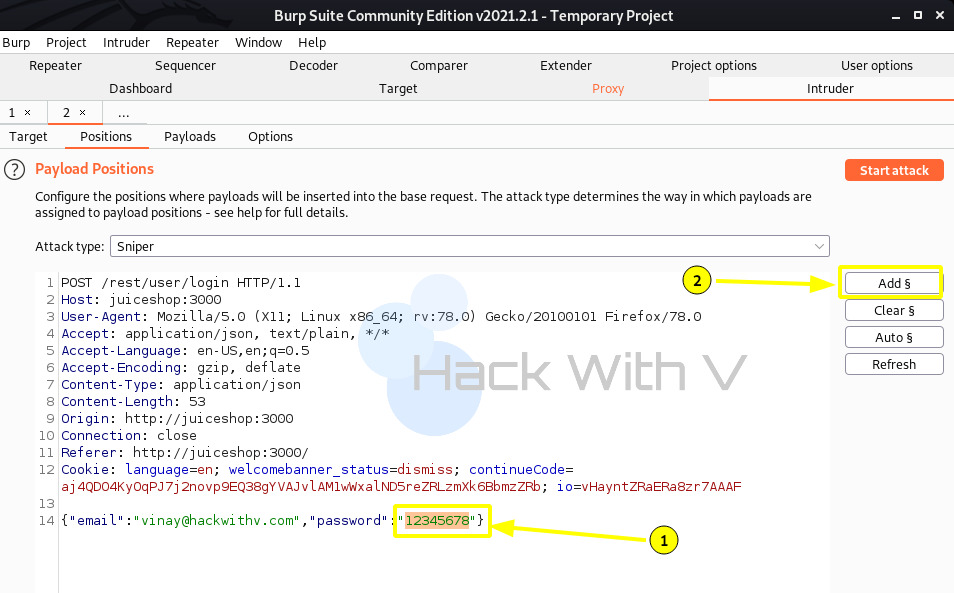Click the Payload Positions heading
The height and width of the screenshot is (593, 954).
(94, 169)
